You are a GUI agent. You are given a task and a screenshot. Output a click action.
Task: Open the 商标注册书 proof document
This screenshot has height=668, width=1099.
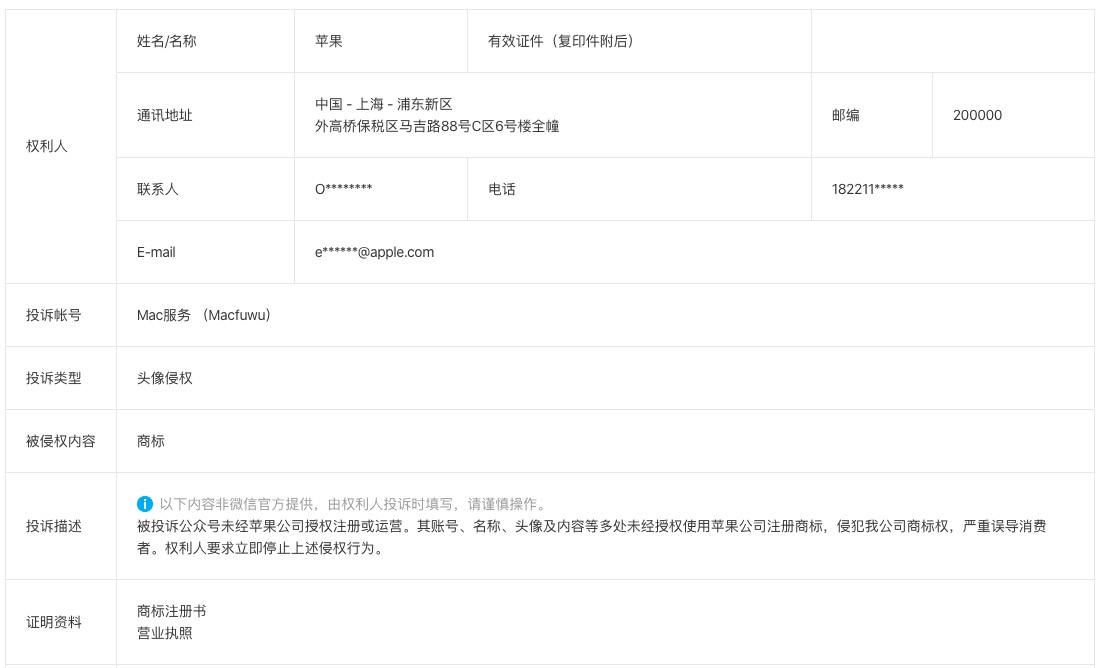tap(172, 611)
